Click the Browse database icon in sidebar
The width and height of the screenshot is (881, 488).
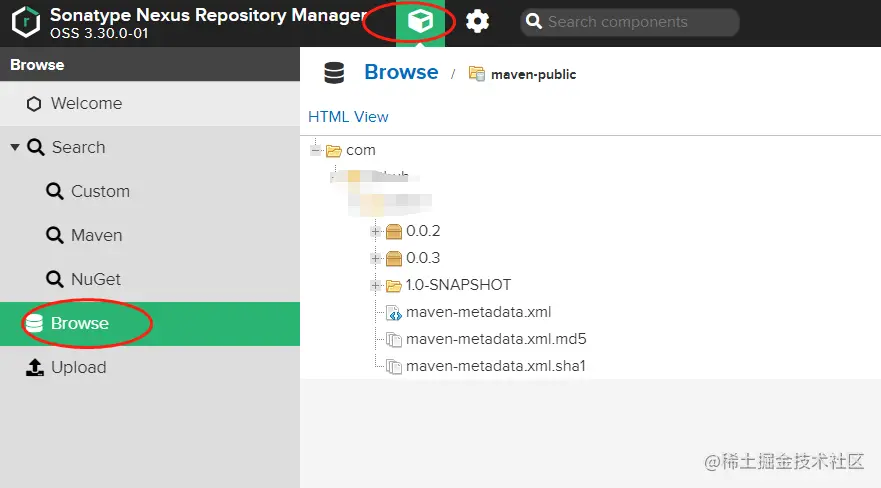[34, 323]
